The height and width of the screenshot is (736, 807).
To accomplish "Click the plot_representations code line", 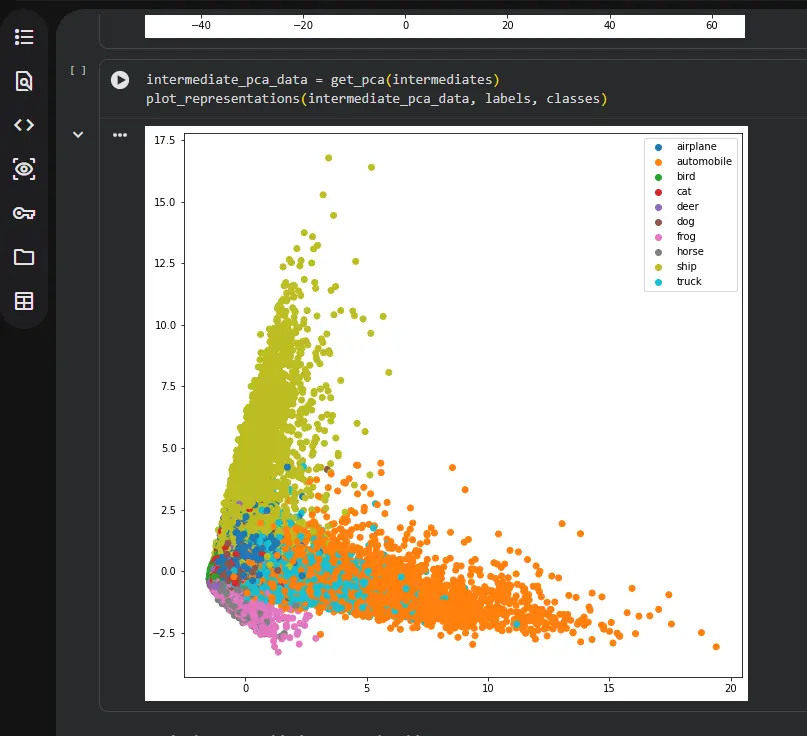I will (x=377, y=99).
